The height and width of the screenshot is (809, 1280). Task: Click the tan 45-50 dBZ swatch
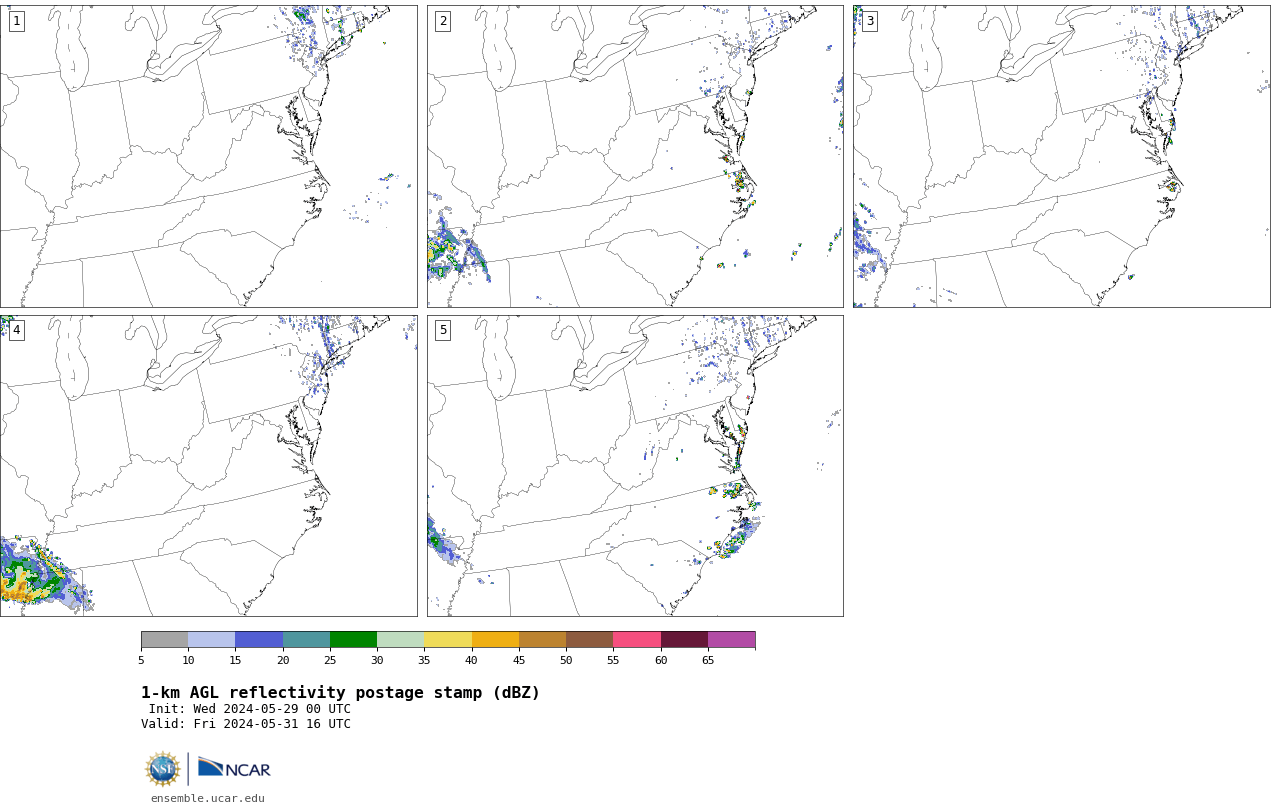(542, 640)
